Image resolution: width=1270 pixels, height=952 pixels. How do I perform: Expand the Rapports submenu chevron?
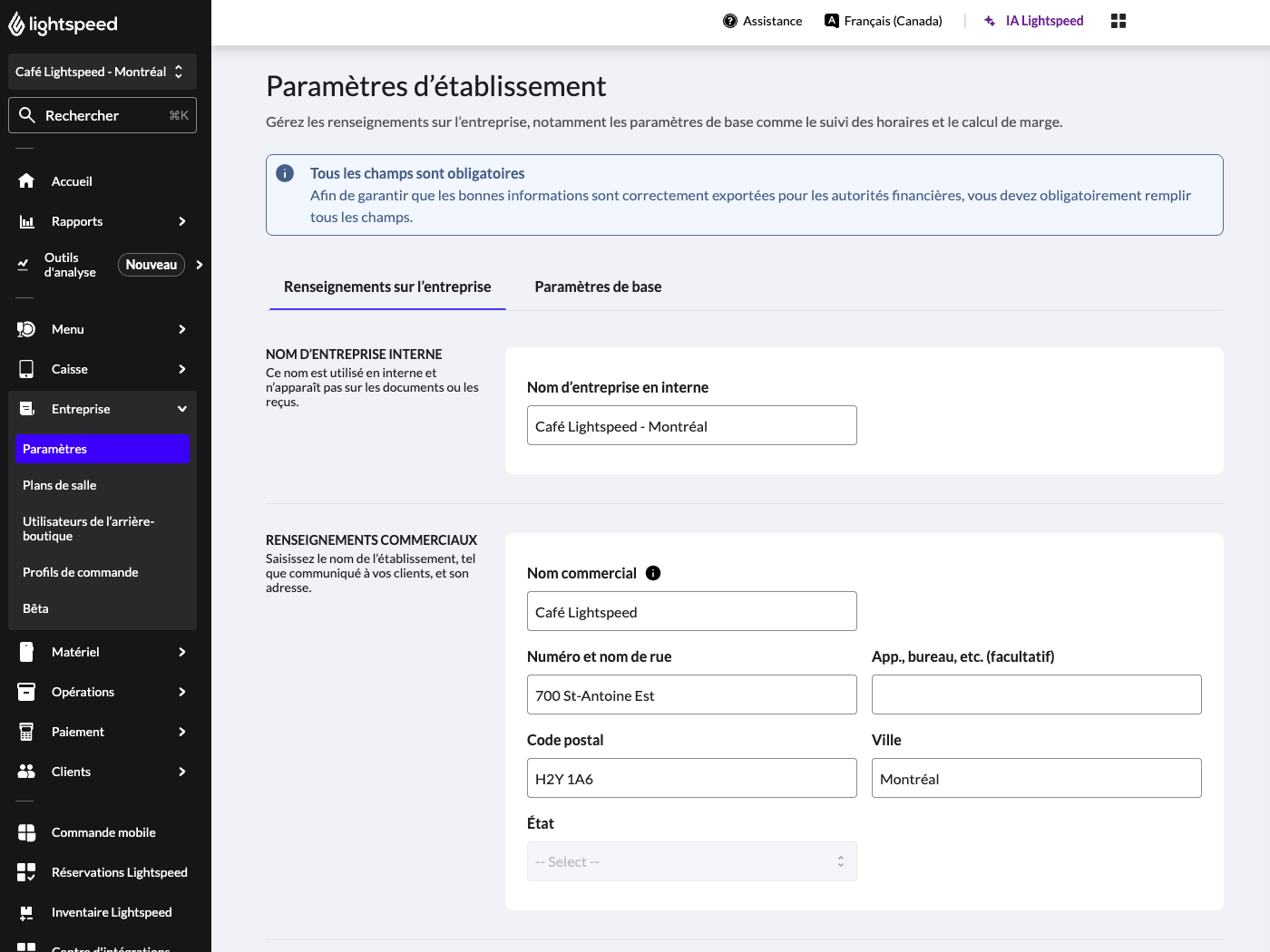click(182, 221)
